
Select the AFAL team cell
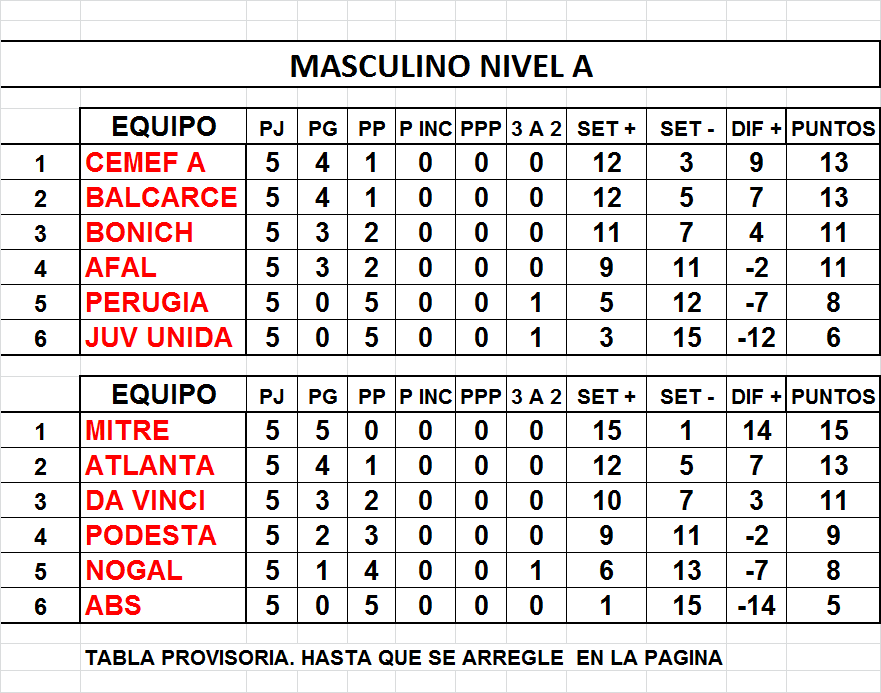point(163,268)
